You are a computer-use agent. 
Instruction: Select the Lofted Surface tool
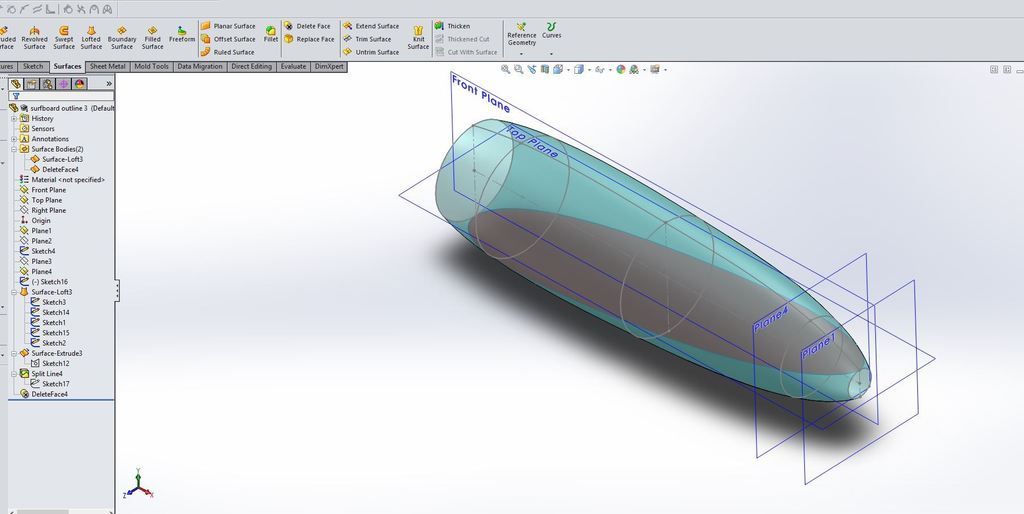coord(91,38)
